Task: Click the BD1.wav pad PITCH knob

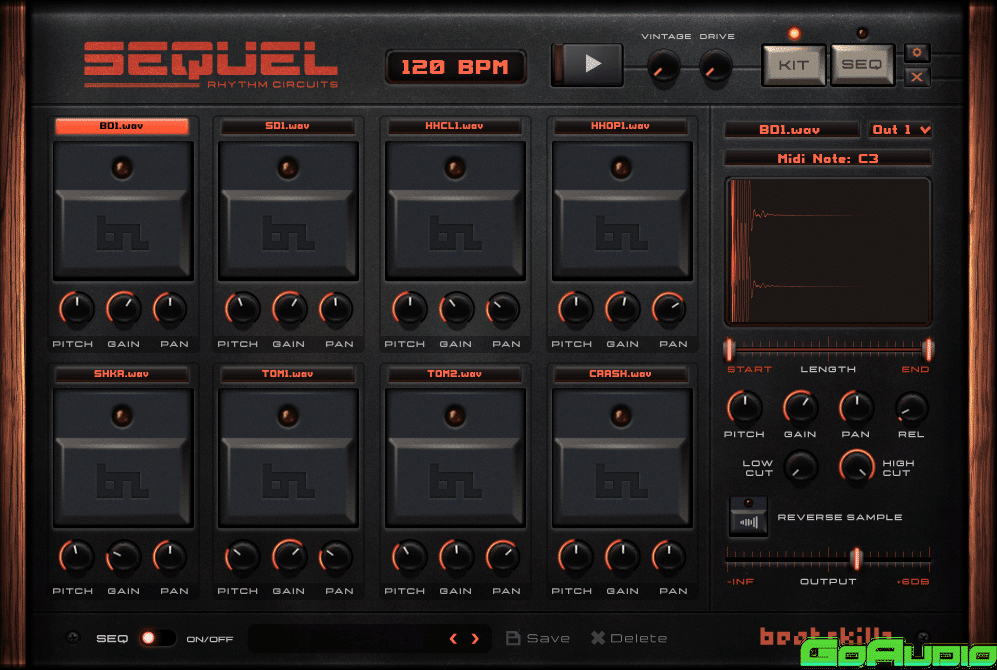Action: pyautogui.click(x=76, y=309)
